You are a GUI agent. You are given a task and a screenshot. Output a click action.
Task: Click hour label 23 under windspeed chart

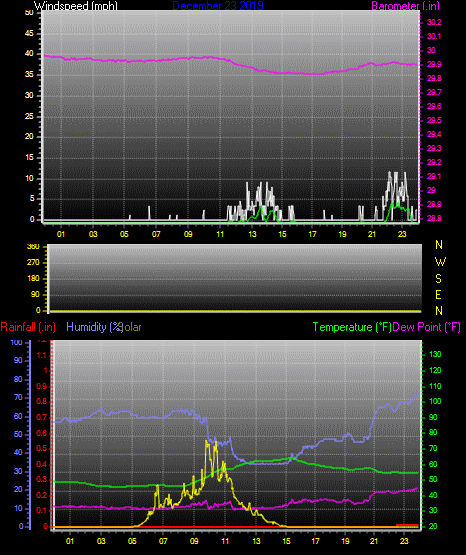click(x=402, y=234)
